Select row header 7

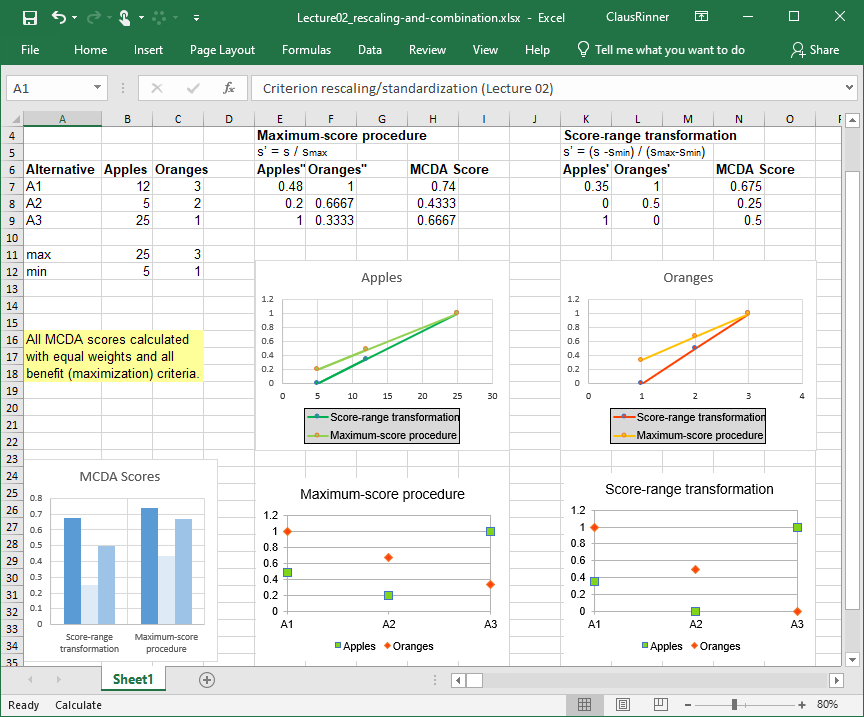click(x=12, y=186)
